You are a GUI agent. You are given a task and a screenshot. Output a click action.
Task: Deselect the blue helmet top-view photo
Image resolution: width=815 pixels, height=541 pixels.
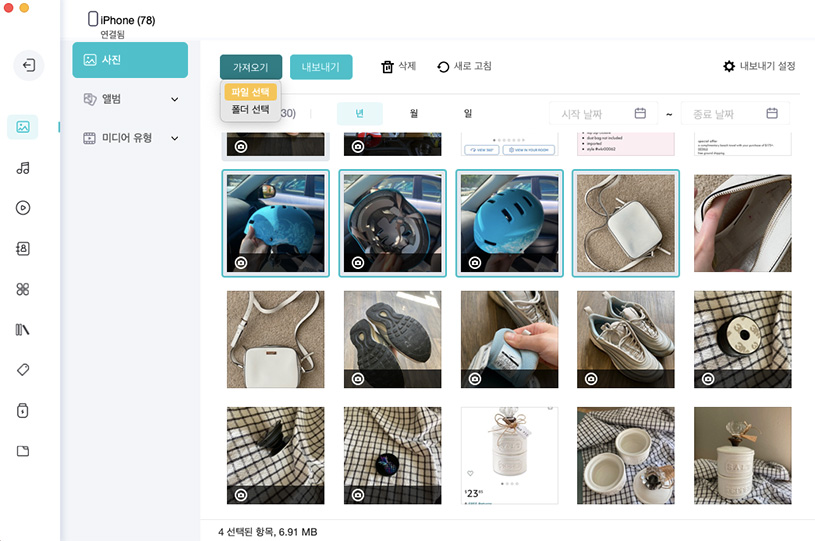[509, 222]
